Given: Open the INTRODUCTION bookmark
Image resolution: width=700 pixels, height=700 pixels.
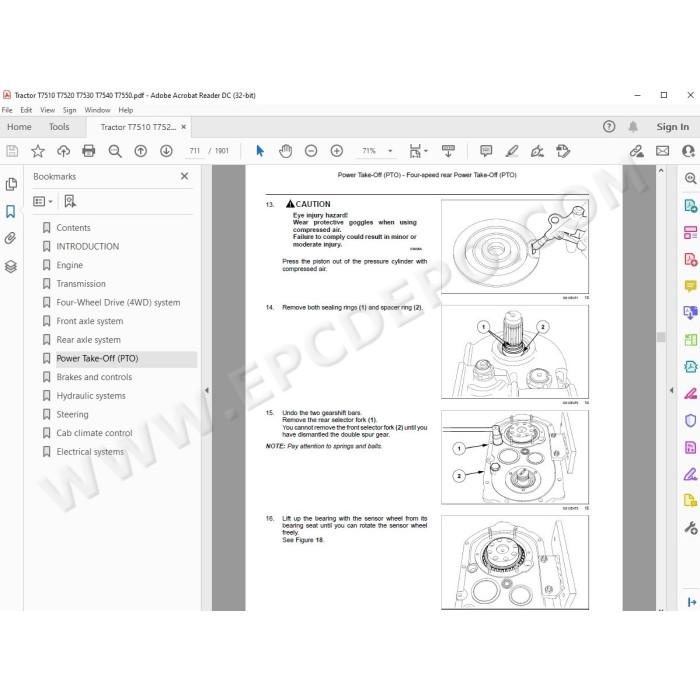Looking at the screenshot, I should [88, 247].
